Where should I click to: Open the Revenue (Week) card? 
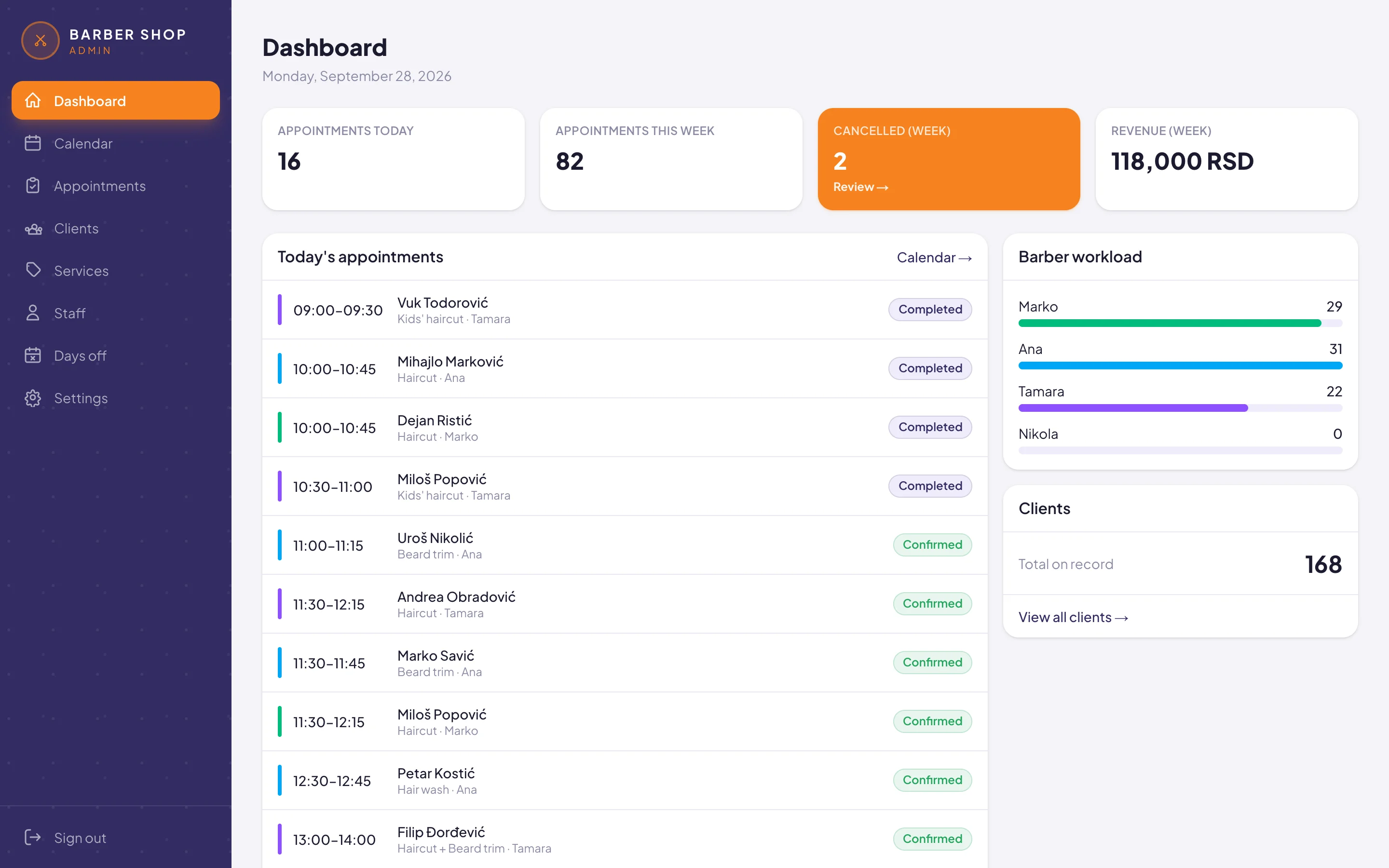point(1226,159)
